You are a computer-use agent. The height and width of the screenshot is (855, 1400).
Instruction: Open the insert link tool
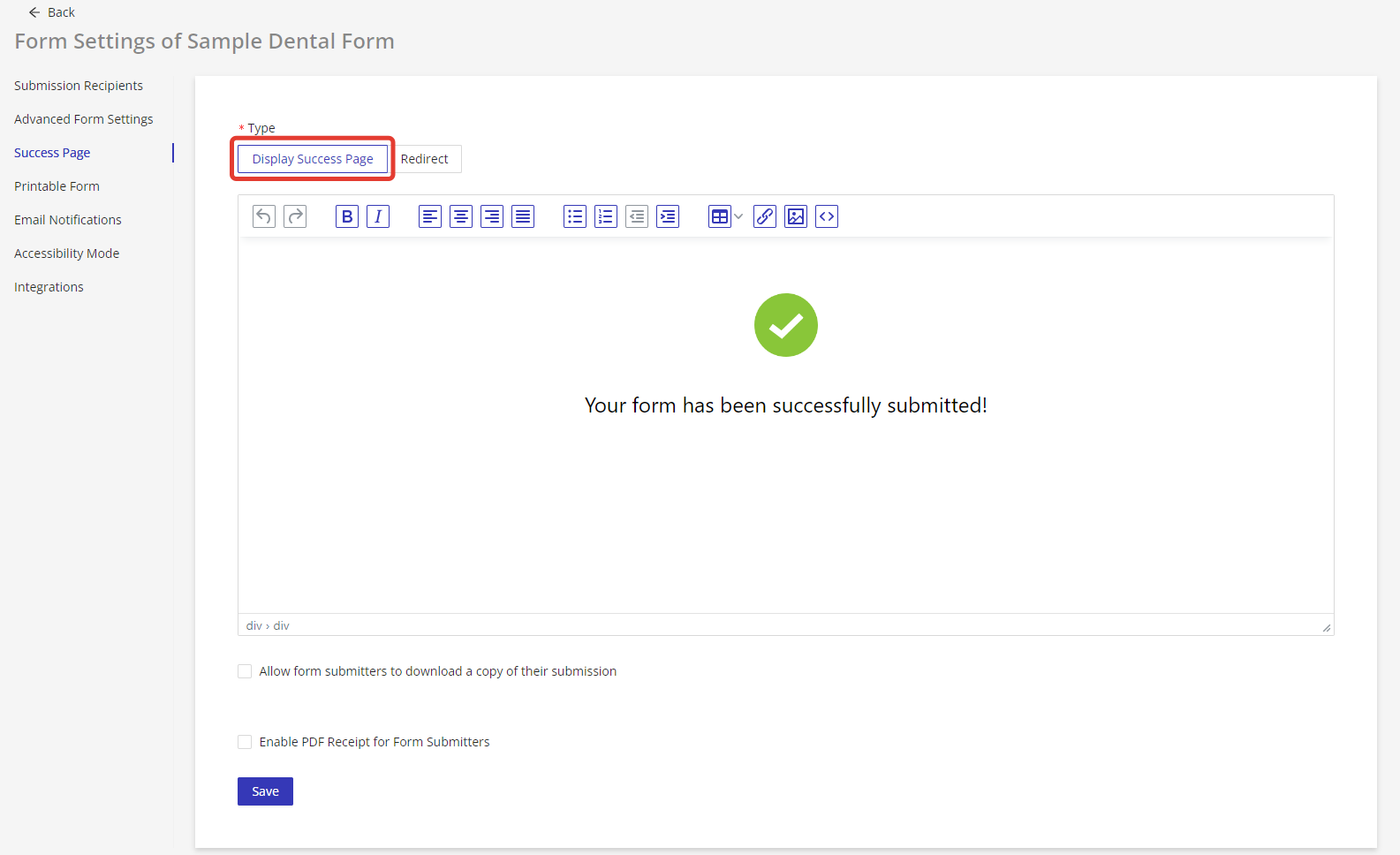(765, 216)
